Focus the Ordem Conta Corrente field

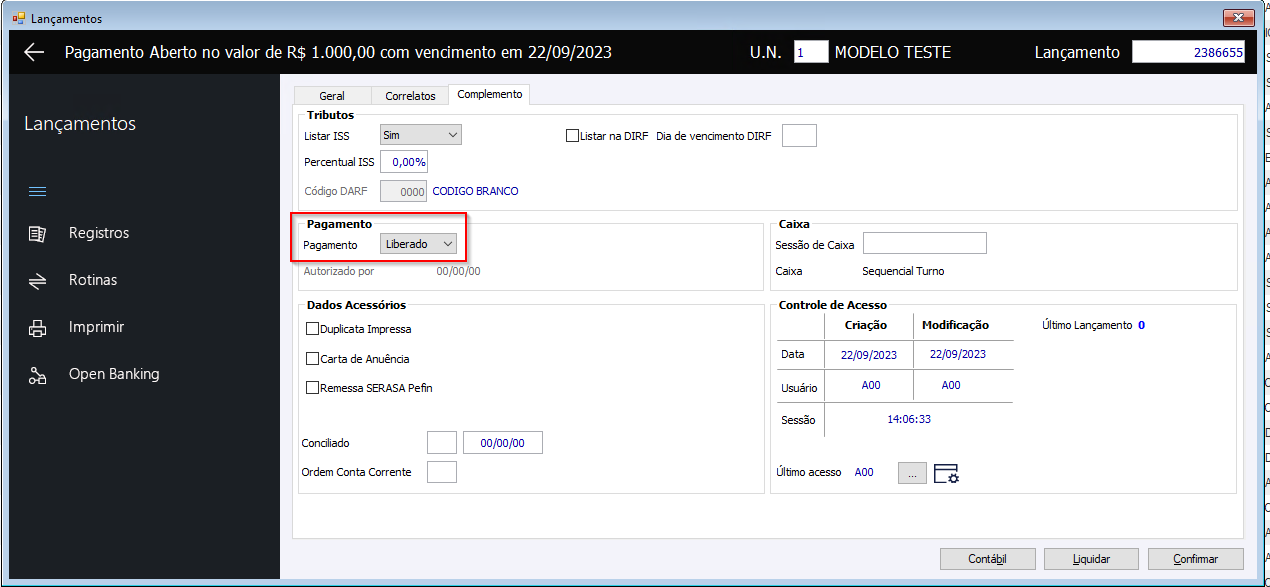442,472
